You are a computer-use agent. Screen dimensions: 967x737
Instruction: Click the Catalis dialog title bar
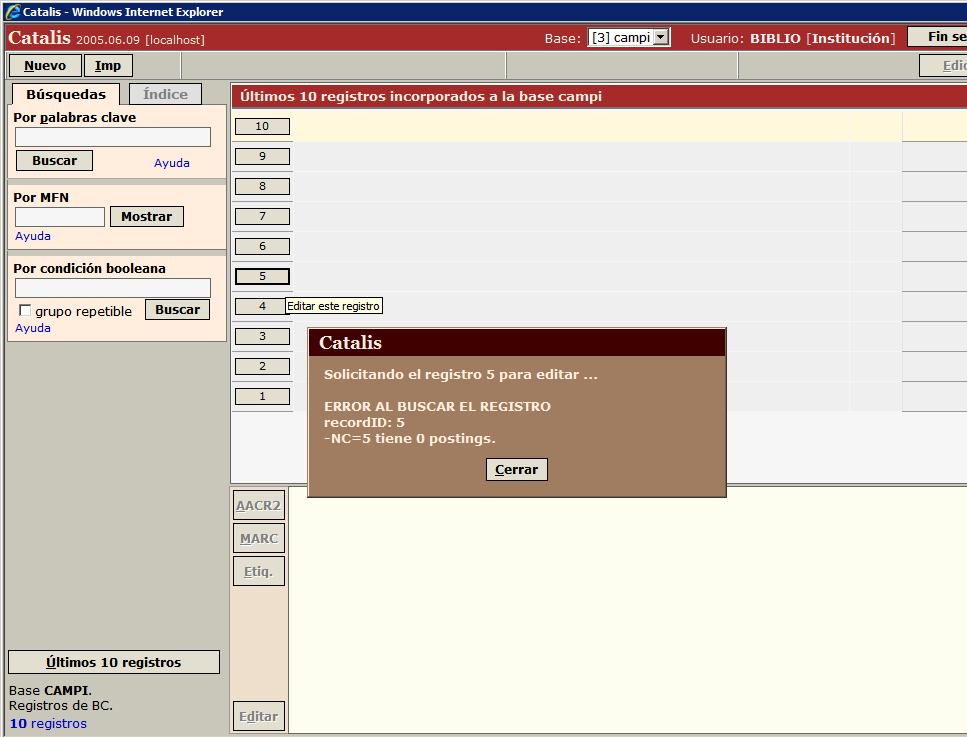[517, 342]
